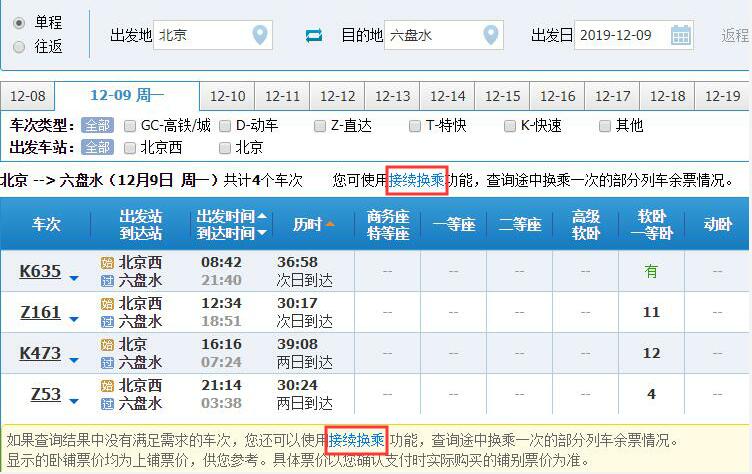Expand Z53 stop details arrow
Viewport: 752px width, 474px height.
tap(73, 401)
